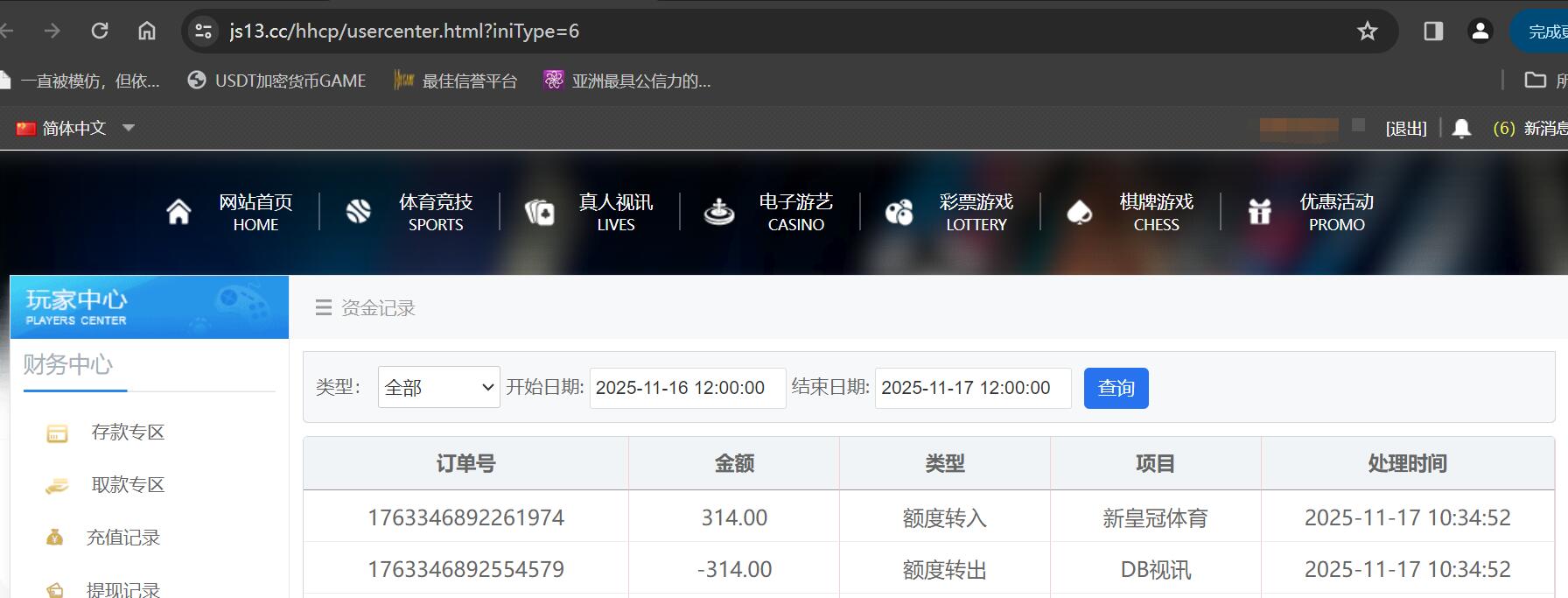Open the browser home page icon
Image resolution: width=1568 pixels, height=598 pixels.
(147, 31)
